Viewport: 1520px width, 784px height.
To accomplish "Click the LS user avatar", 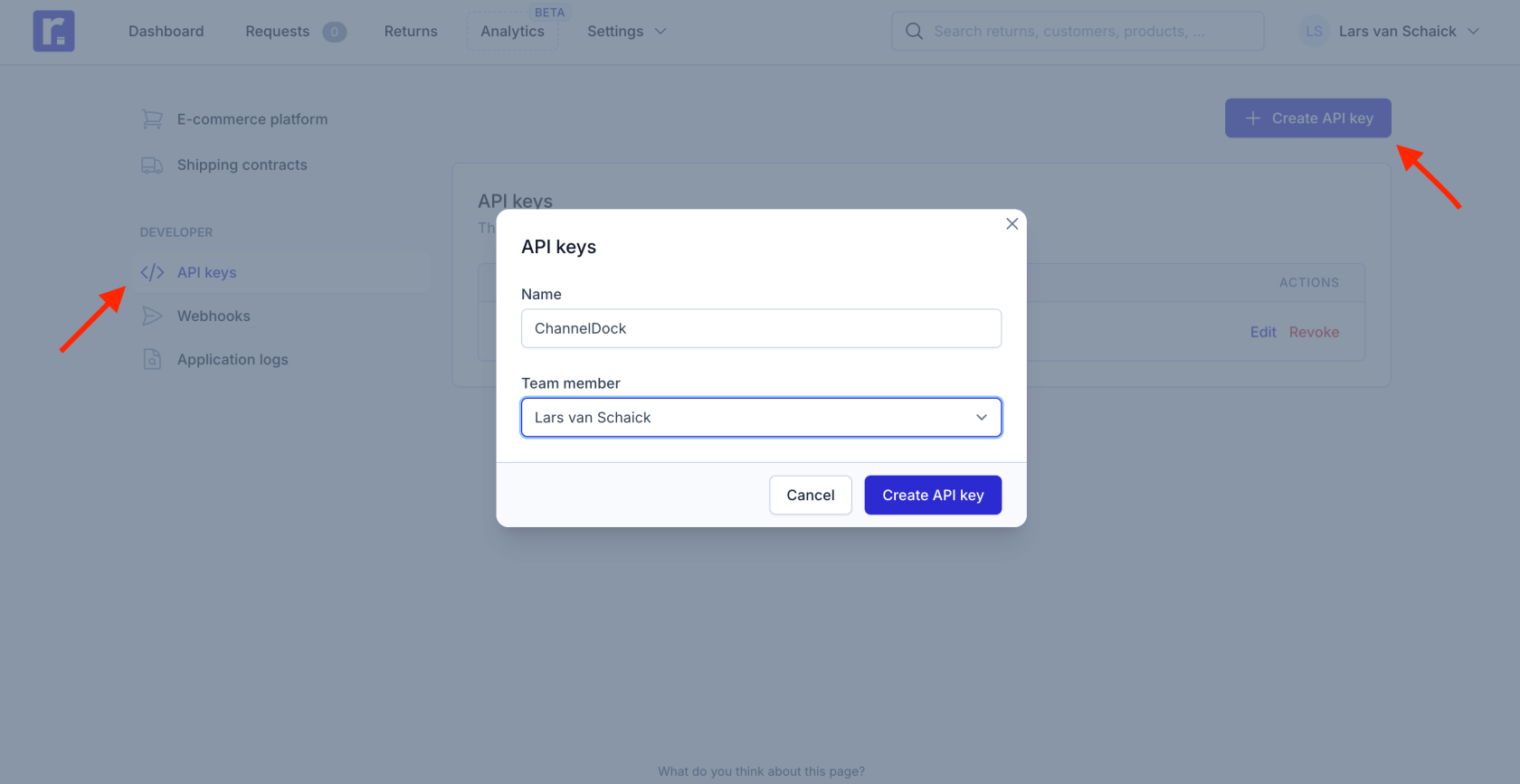I will 1314,31.
